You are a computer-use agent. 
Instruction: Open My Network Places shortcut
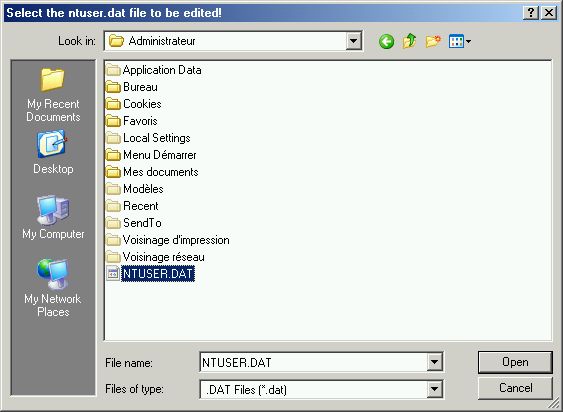53,288
